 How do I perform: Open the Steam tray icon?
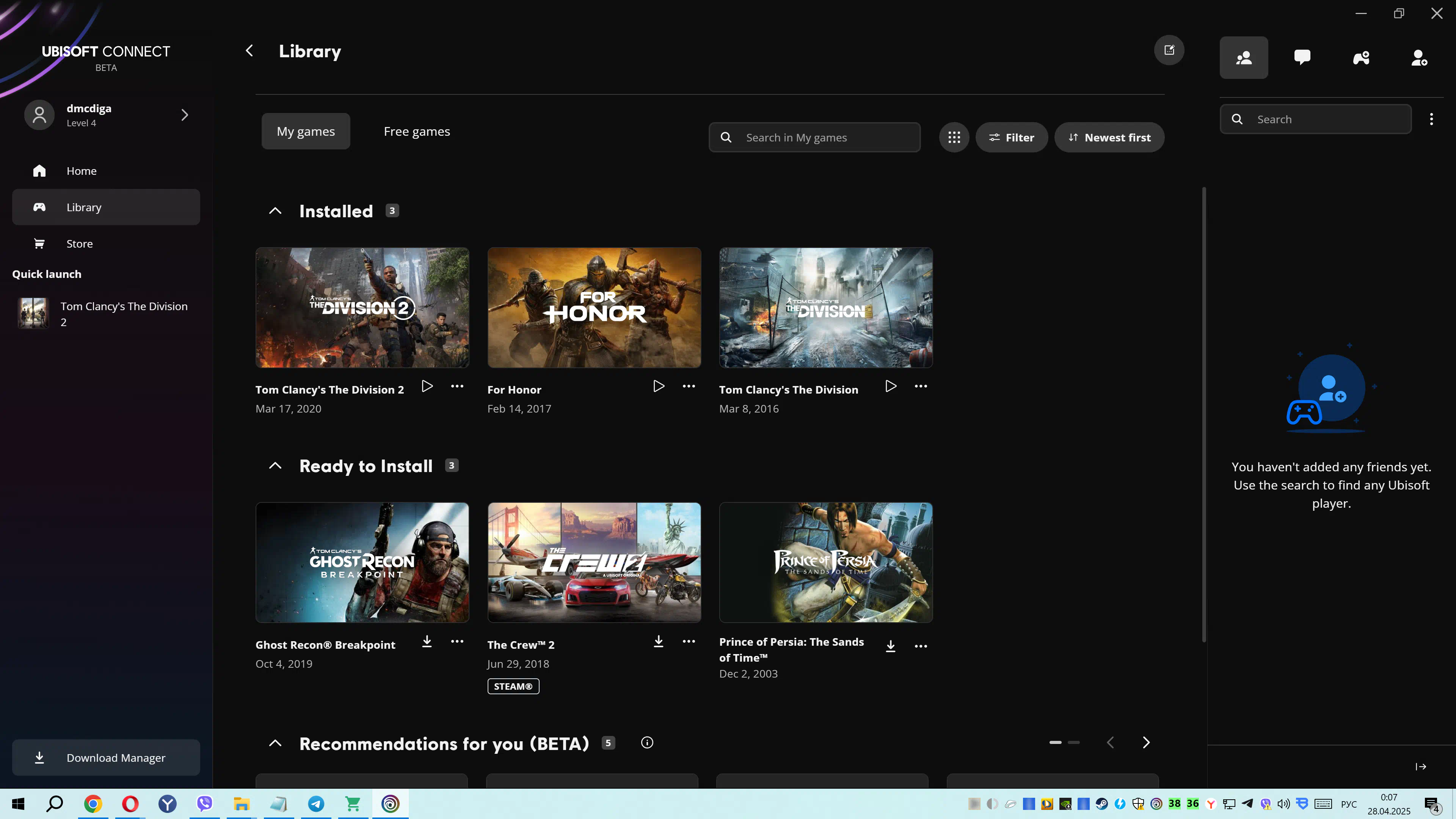[1101, 804]
